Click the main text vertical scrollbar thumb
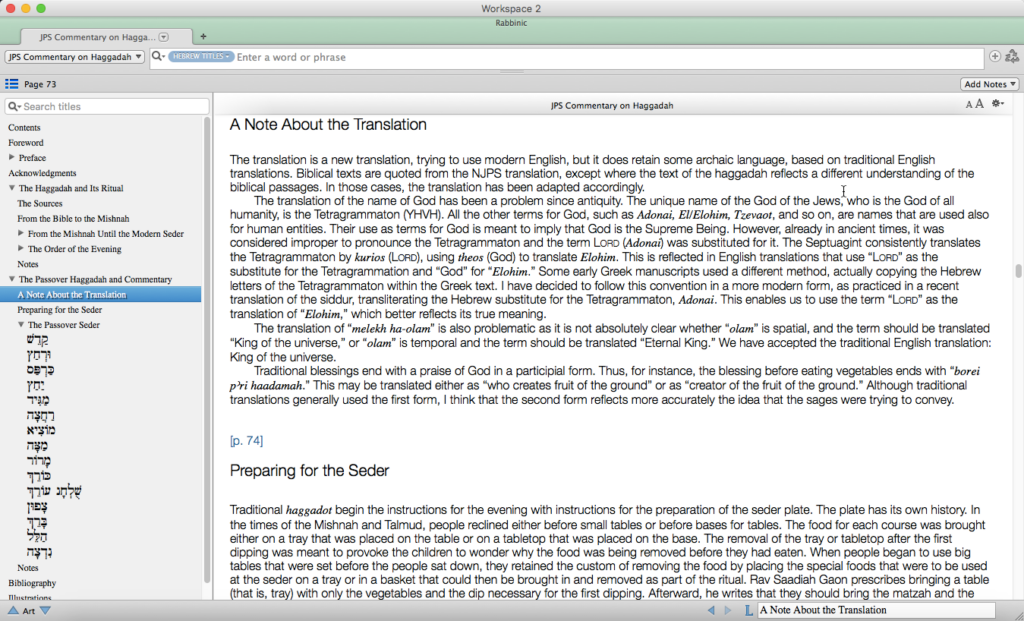Screen dimensions: 1024x621 pos(1018,270)
